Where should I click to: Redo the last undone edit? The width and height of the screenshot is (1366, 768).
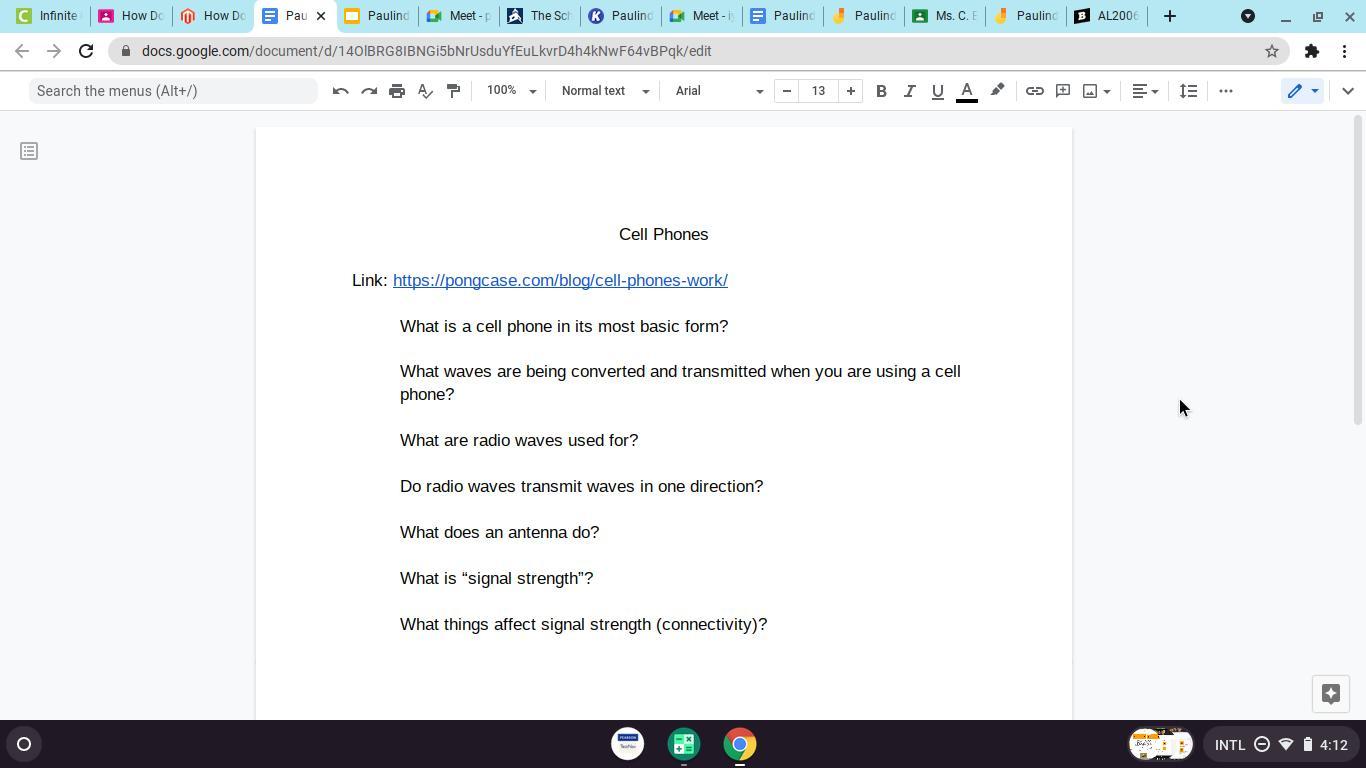click(369, 91)
